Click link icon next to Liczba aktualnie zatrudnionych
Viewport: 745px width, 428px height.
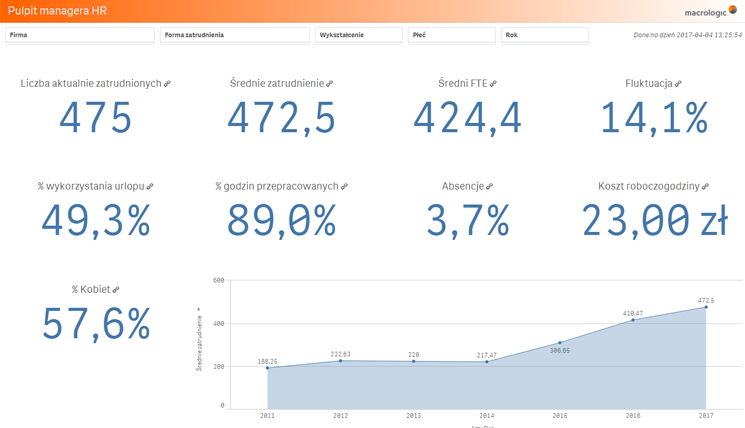click(167, 84)
